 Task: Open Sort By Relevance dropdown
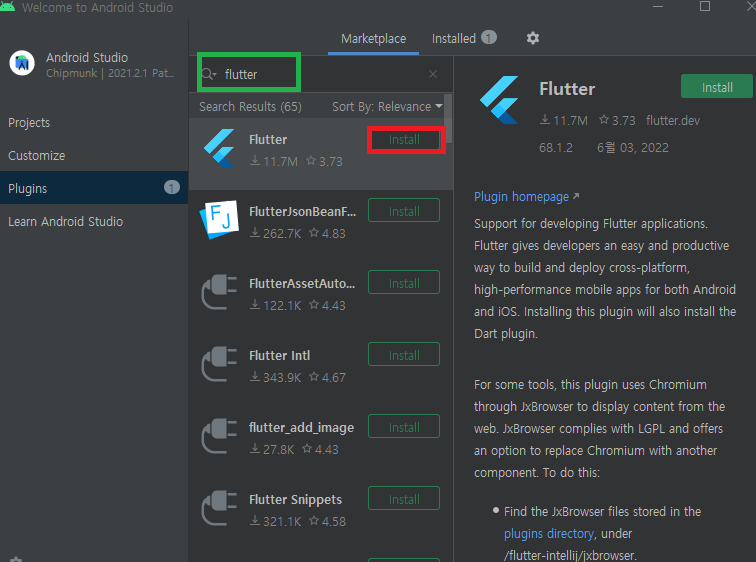(x=387, y=107)
